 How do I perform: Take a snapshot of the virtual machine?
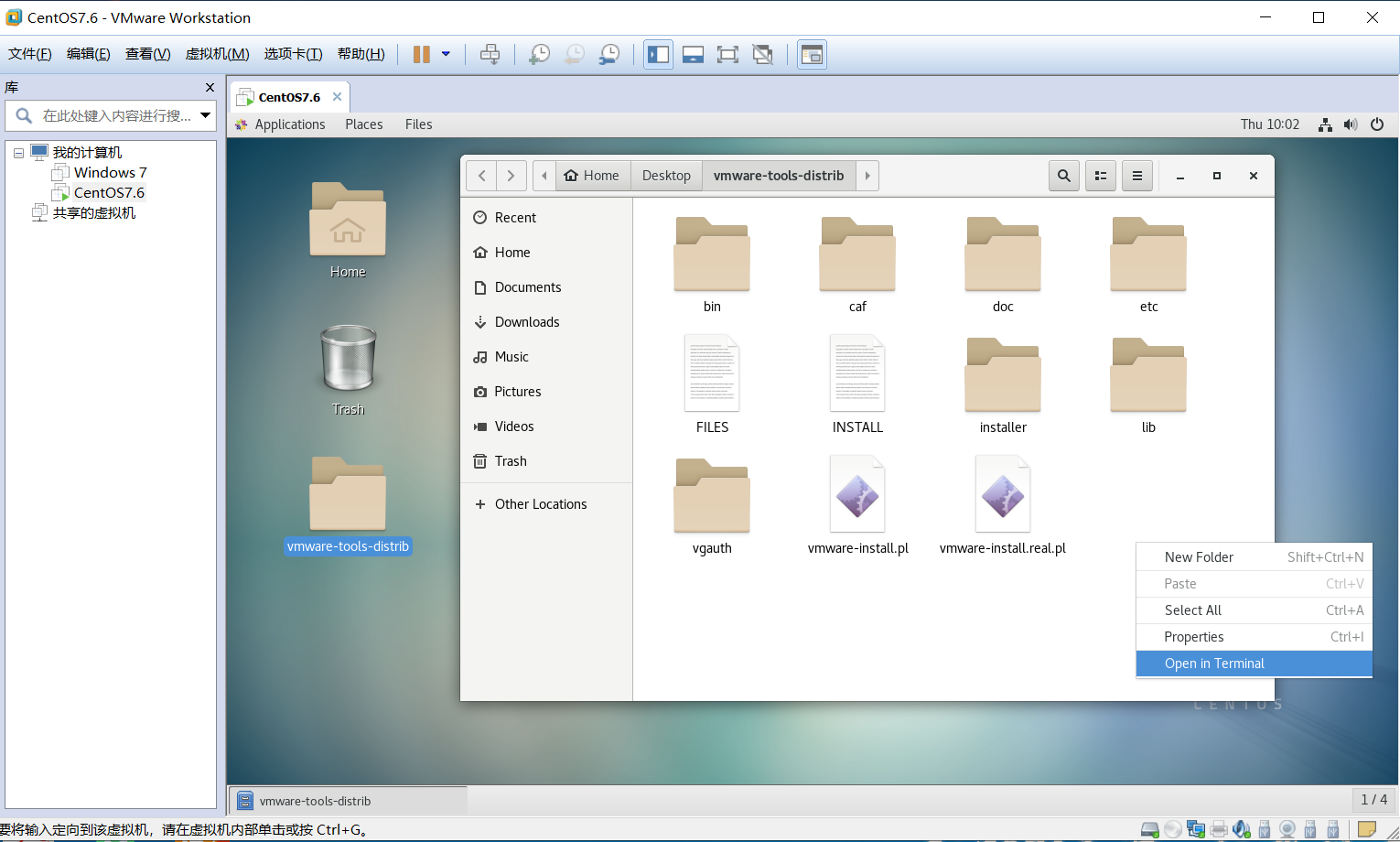[539, 54]
